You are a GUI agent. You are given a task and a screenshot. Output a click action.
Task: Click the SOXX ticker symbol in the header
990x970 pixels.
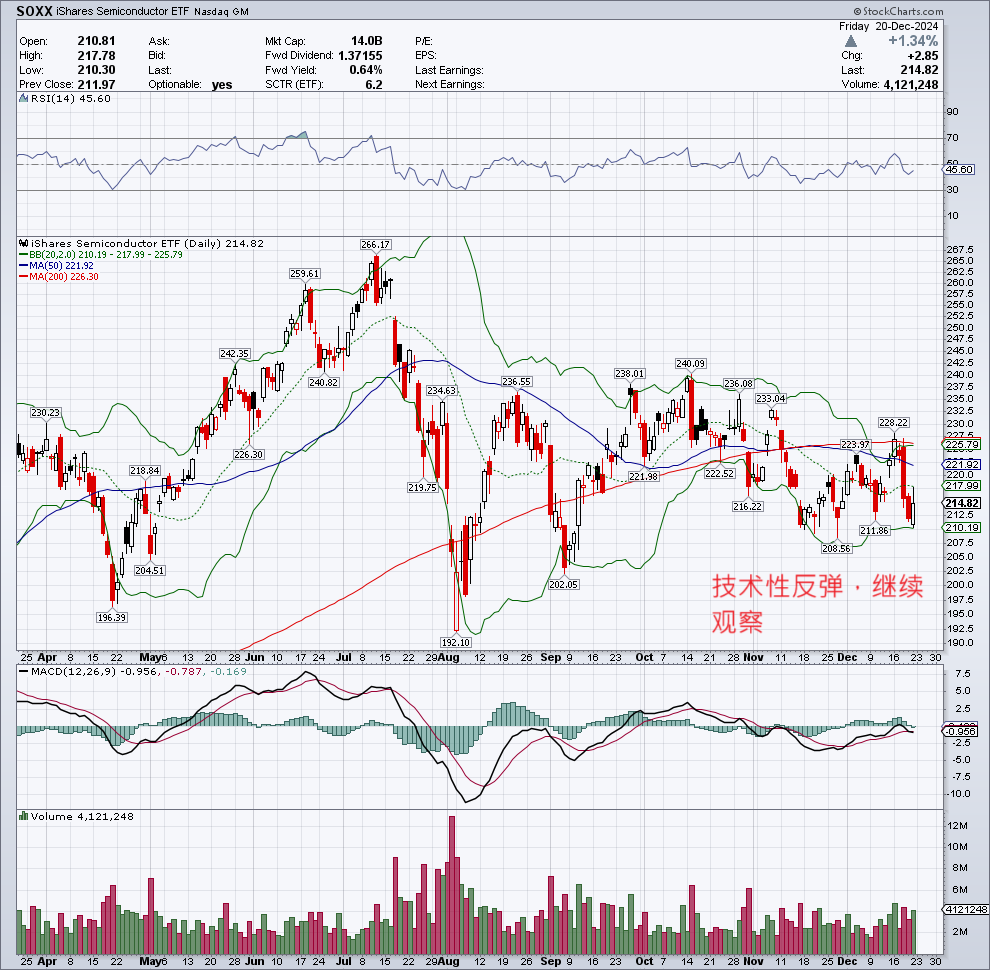pyautogui.click(x=35, y=11)
